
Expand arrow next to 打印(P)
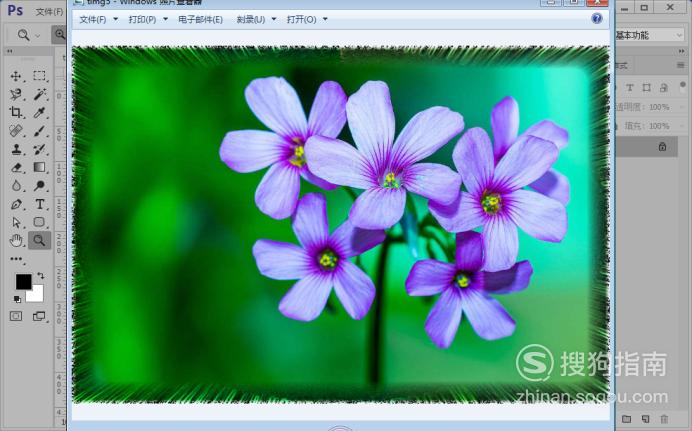(x=165, y=19)
